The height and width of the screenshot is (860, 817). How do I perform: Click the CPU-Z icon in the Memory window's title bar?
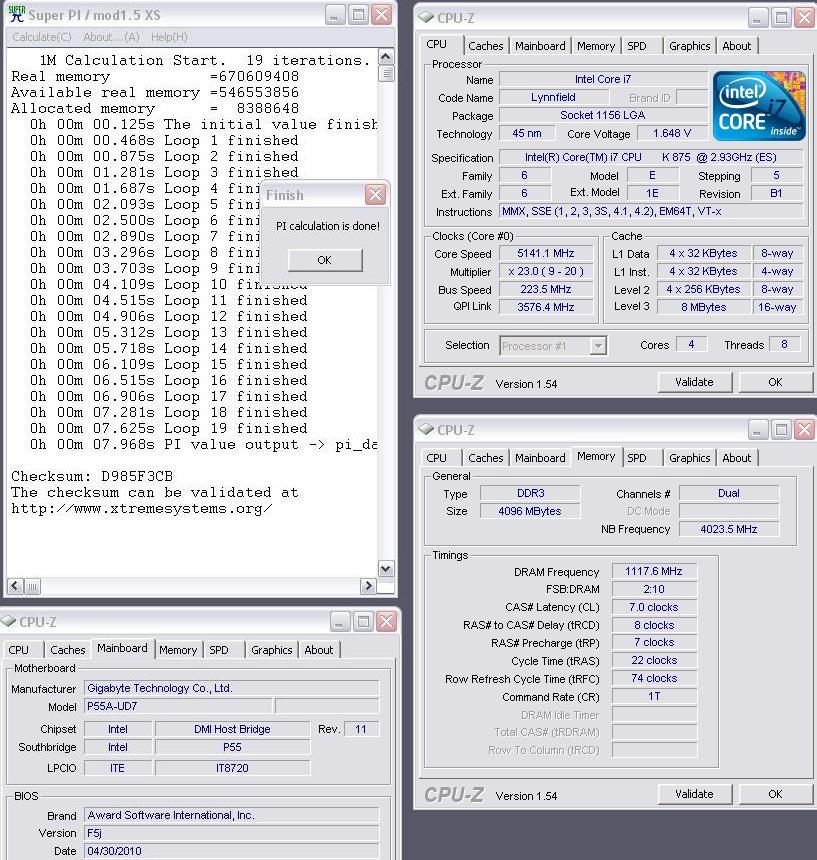(426, 429)
